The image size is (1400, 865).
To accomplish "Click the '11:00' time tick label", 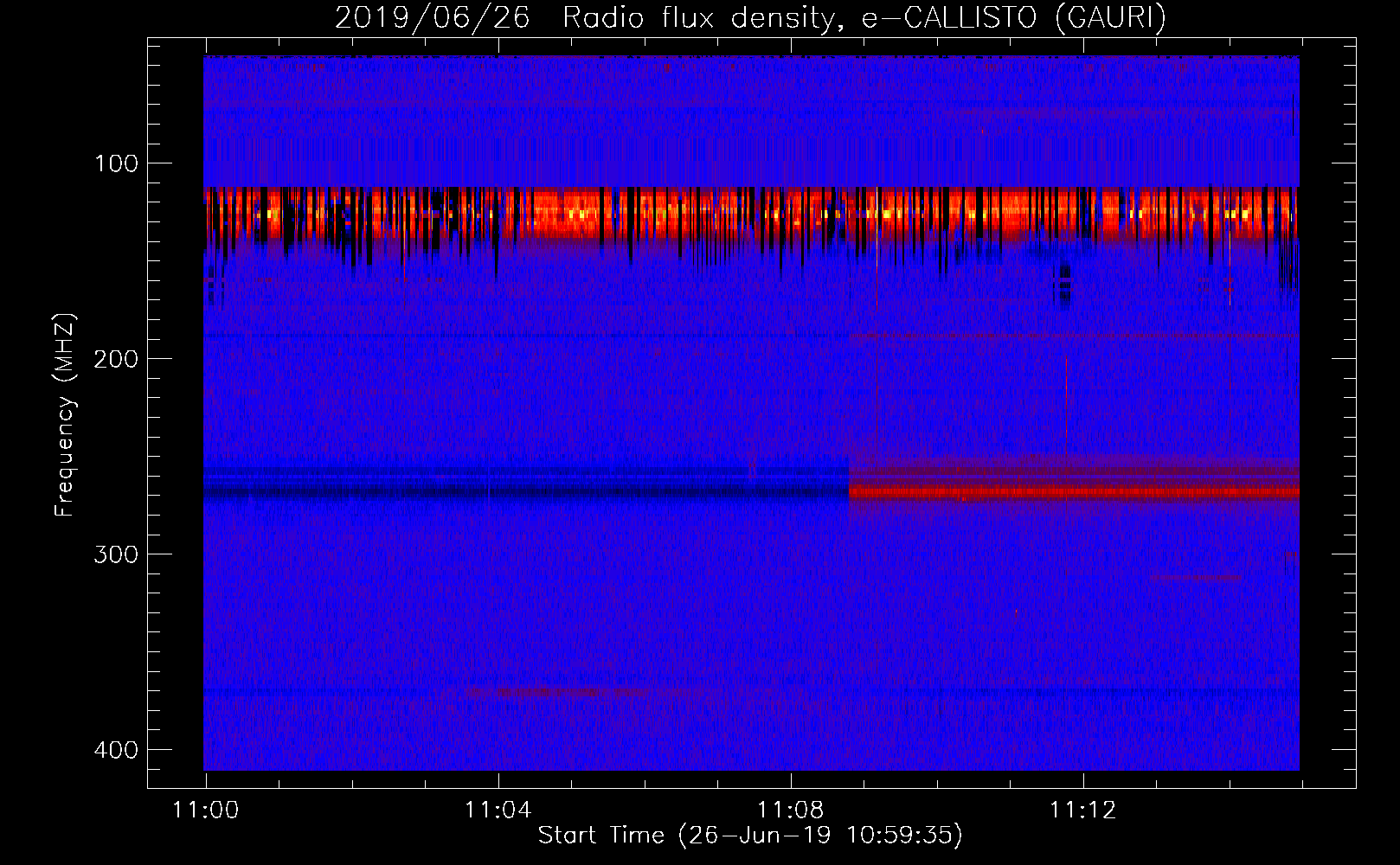I will [205, 811].
